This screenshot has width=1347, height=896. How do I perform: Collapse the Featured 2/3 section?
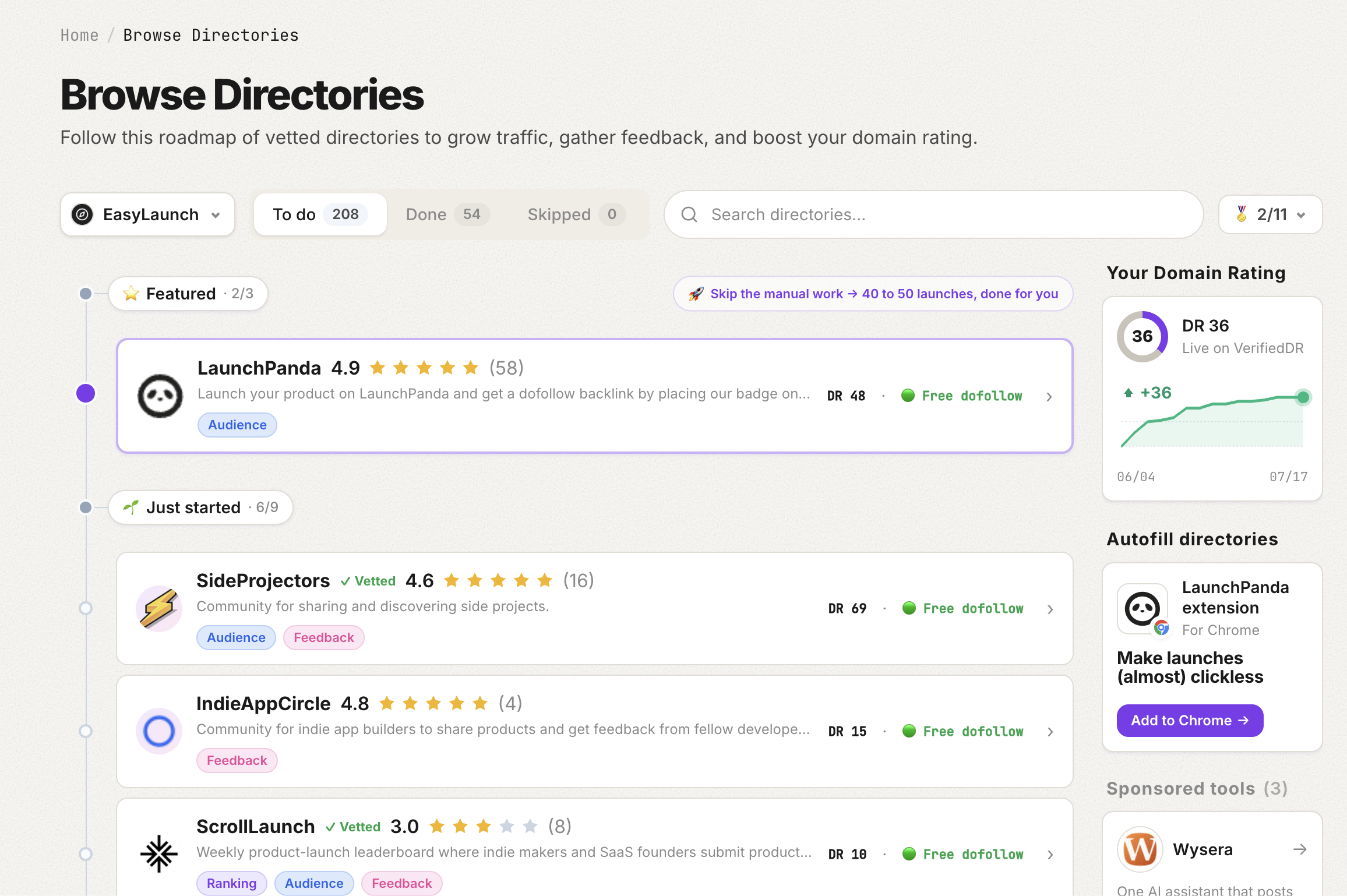pos(188,294)
